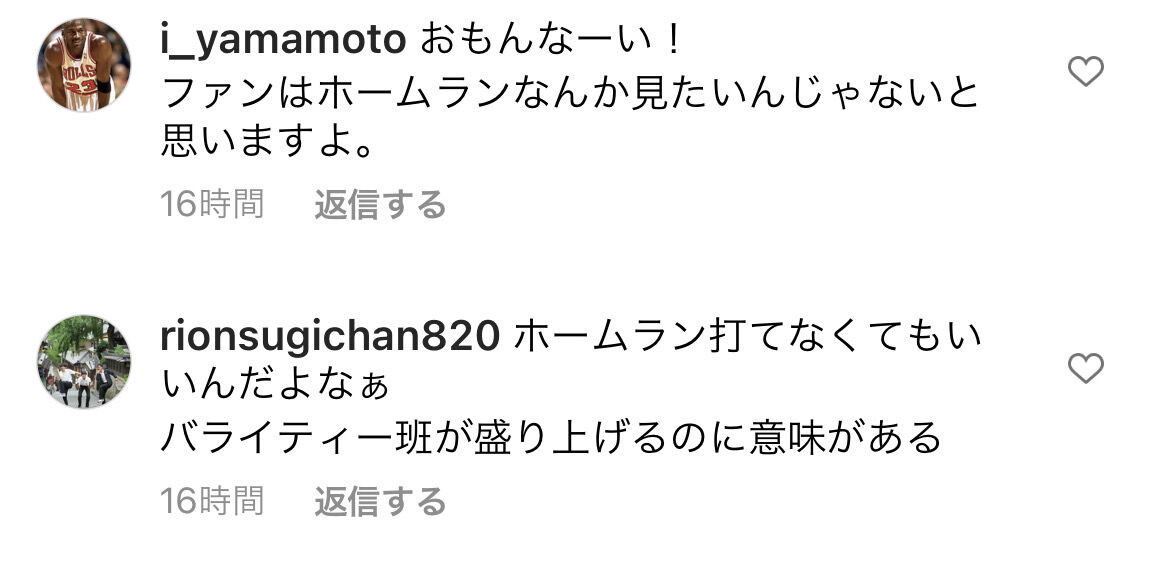Open i_yamamoto's profile picture
This screenshot has width=1170, height=561.
pyautogui.click(x=84, y=65)
